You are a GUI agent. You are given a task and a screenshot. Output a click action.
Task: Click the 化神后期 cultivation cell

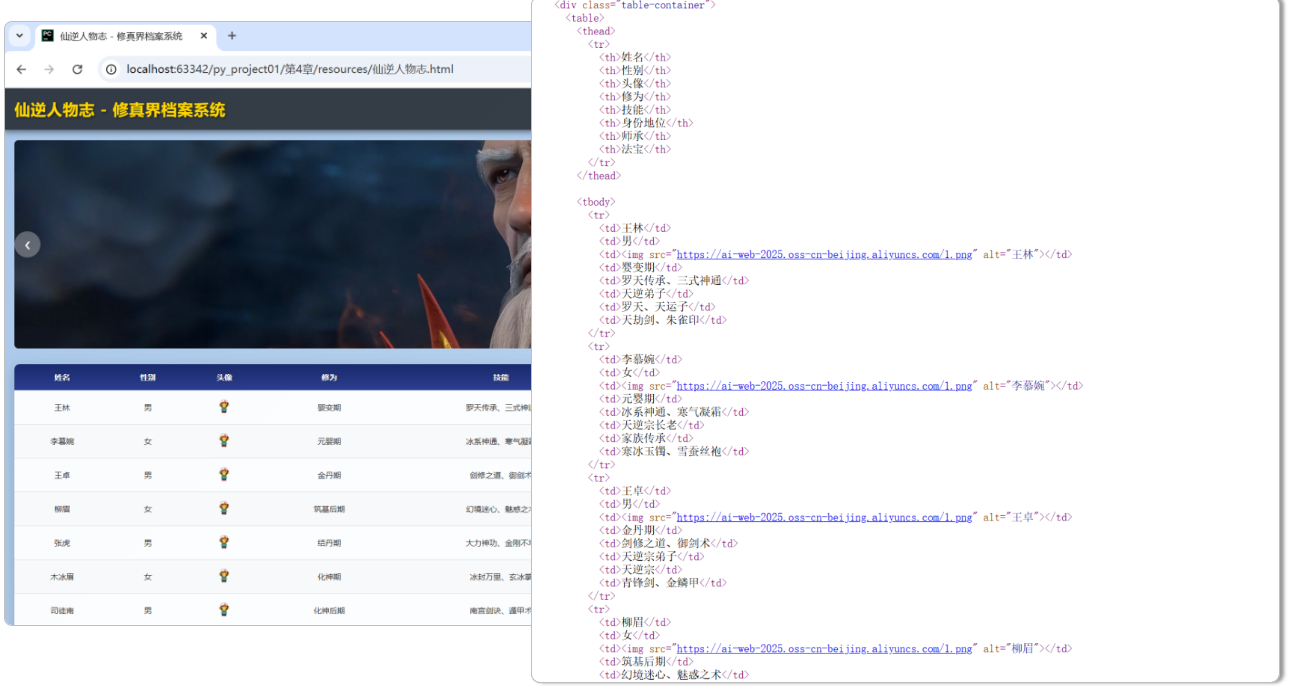329,610
